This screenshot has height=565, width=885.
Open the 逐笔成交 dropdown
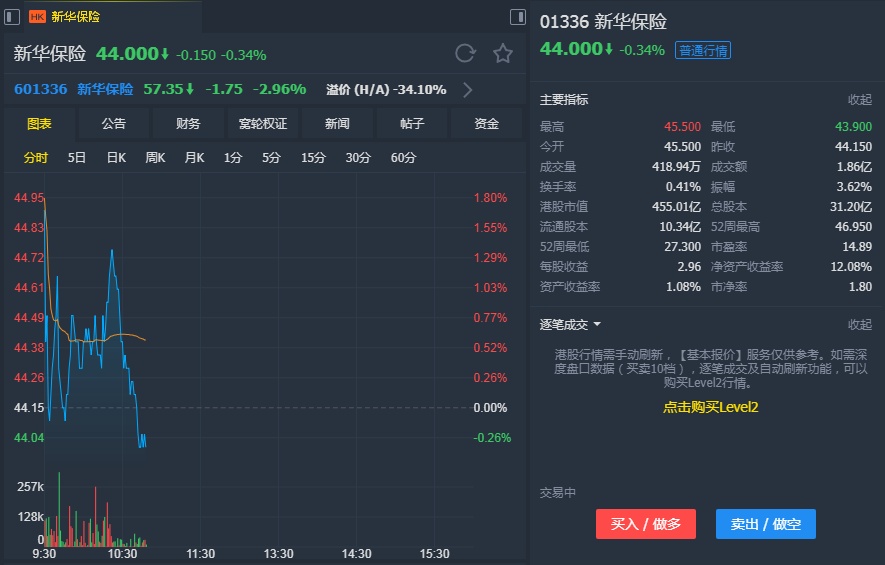(x=597, y=325)
